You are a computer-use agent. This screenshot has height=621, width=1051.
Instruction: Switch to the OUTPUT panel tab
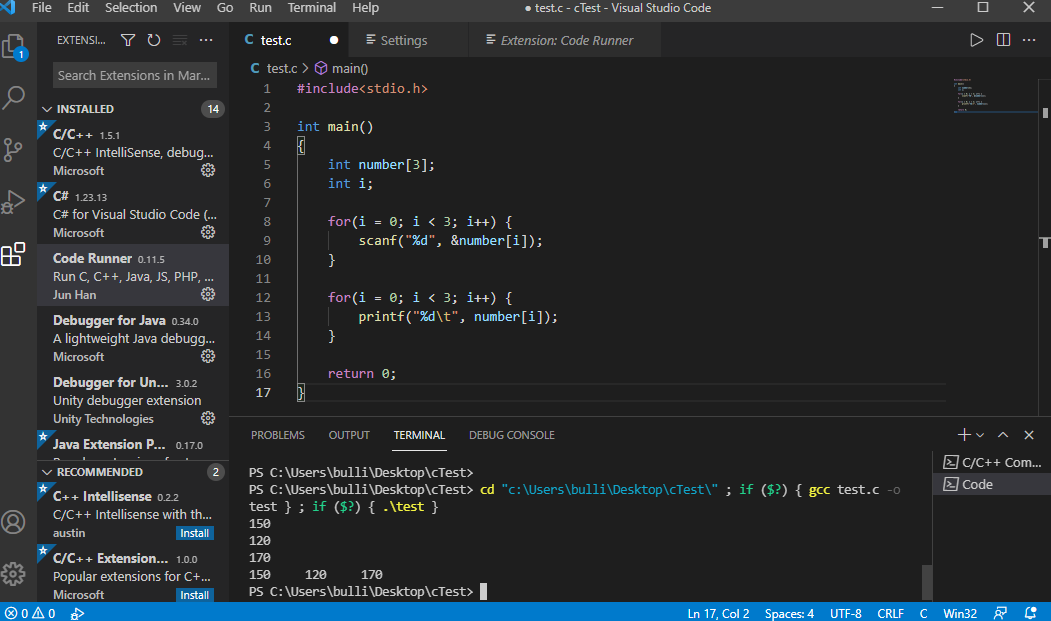(349, 435)
